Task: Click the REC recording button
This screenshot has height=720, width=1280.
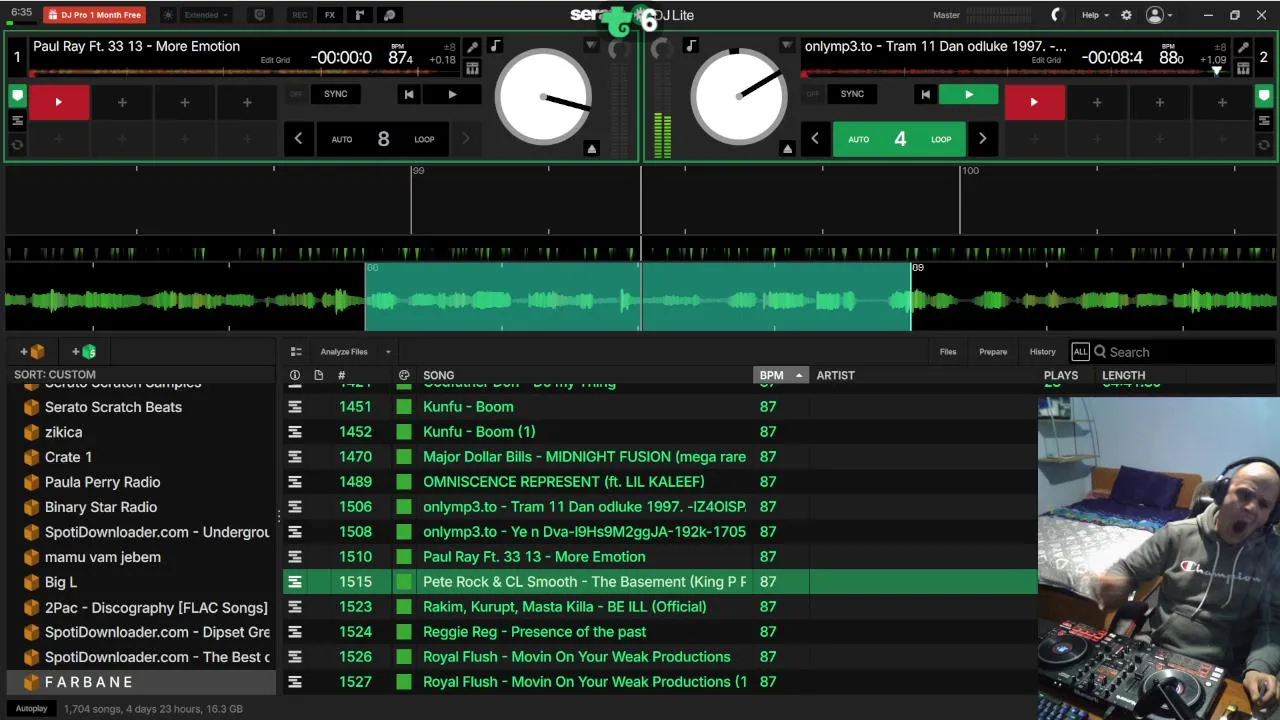Action: pyautogui.click(x=300, y=15)
